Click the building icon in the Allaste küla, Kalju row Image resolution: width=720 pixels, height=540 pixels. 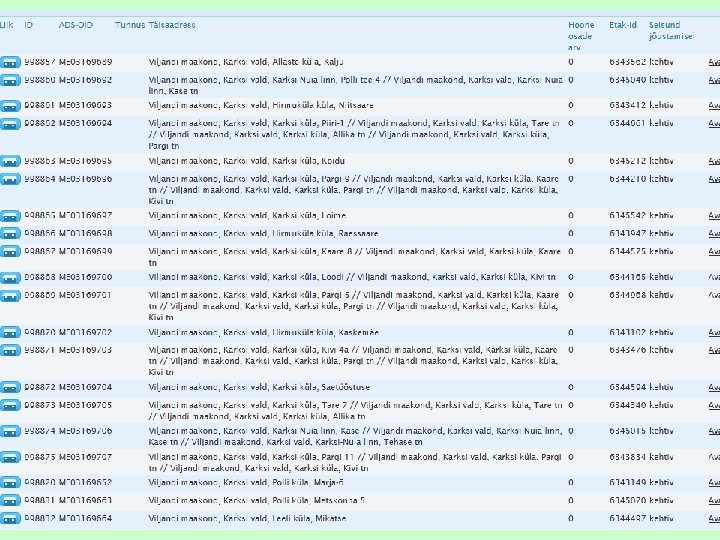[10, 62]
